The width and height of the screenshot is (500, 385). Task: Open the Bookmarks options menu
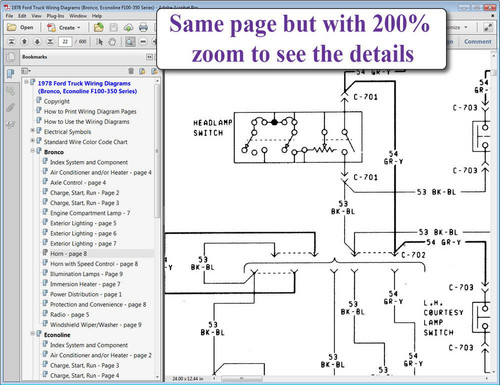[x=26, y=71]
